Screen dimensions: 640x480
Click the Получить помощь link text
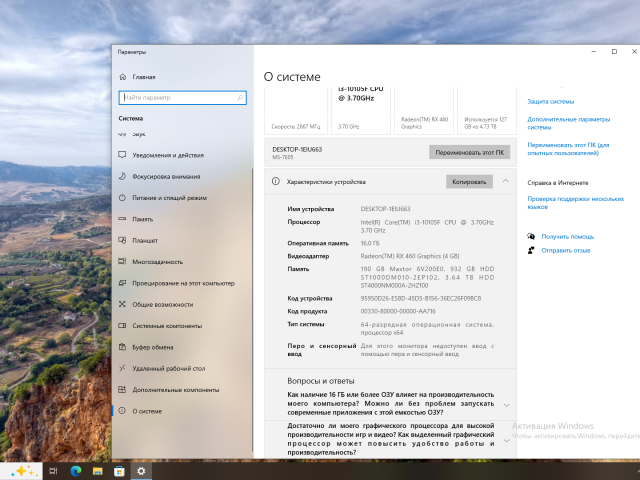[x=567, y=236]
